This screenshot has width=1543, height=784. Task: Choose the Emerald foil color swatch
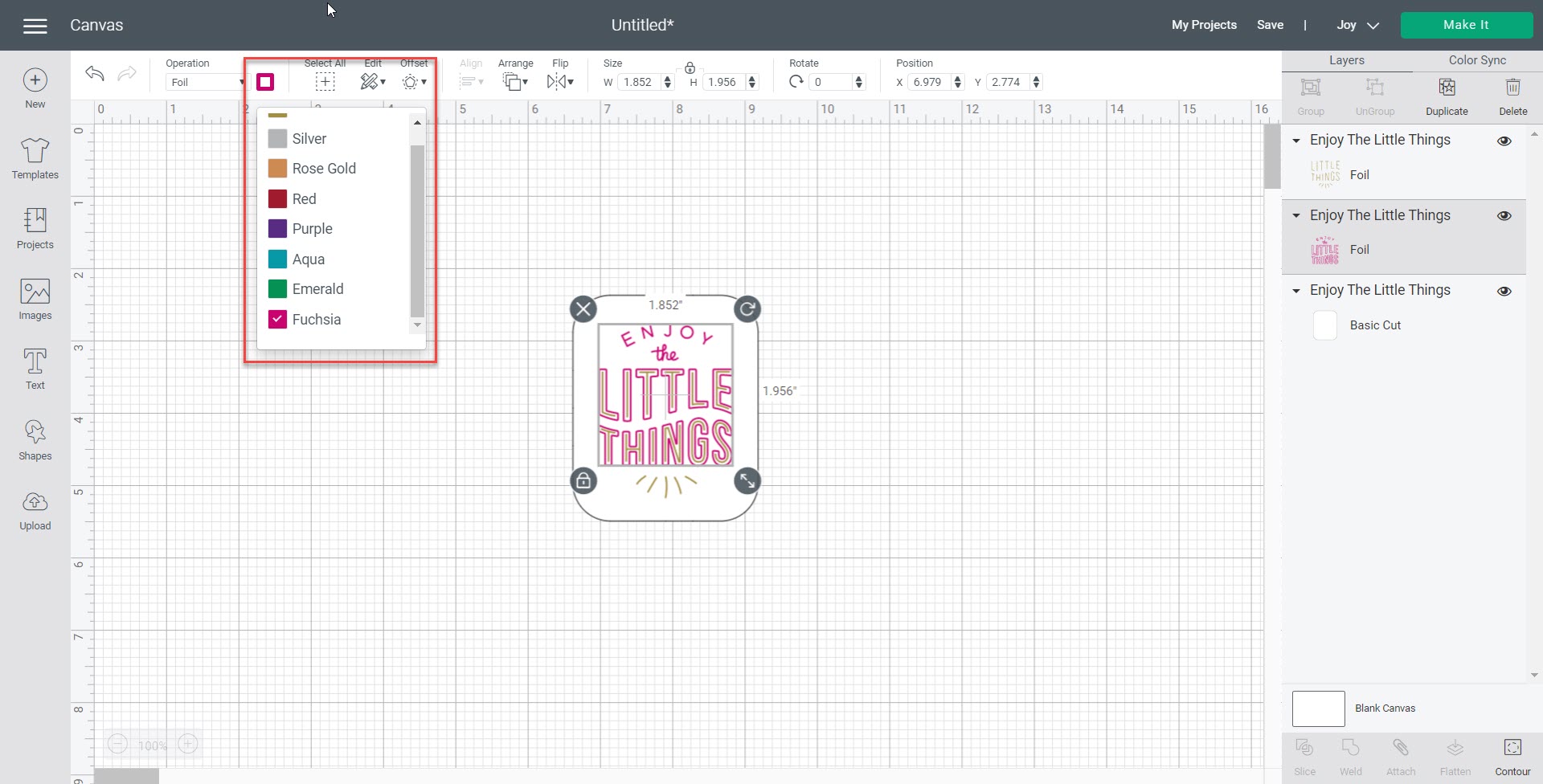pos(277,289)
